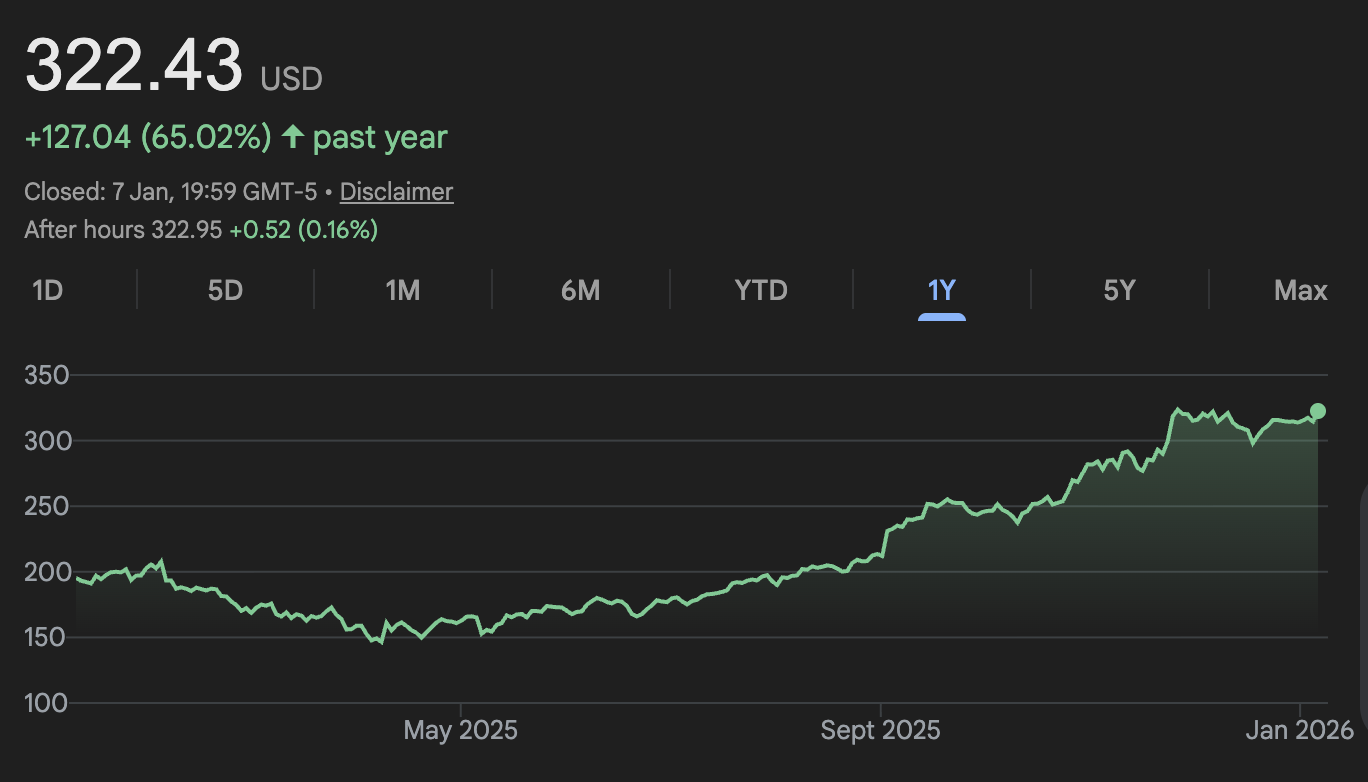Open the Max time range view
The width and height of the screenshot is (1368, 782).
tap(1300, 290)
